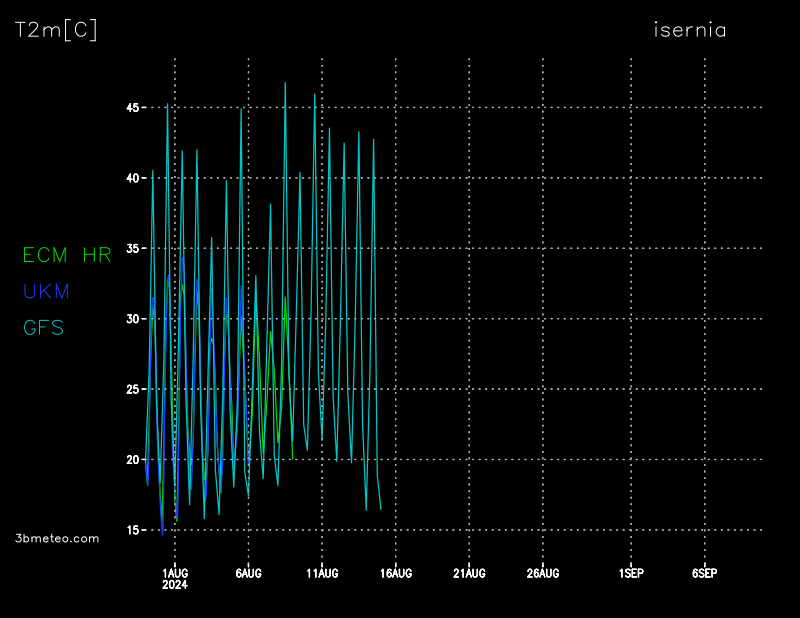Click the T2m[C] chart title
Image resolution: width=800 pixels, height=618 pixels.
[x=56, y=31]
